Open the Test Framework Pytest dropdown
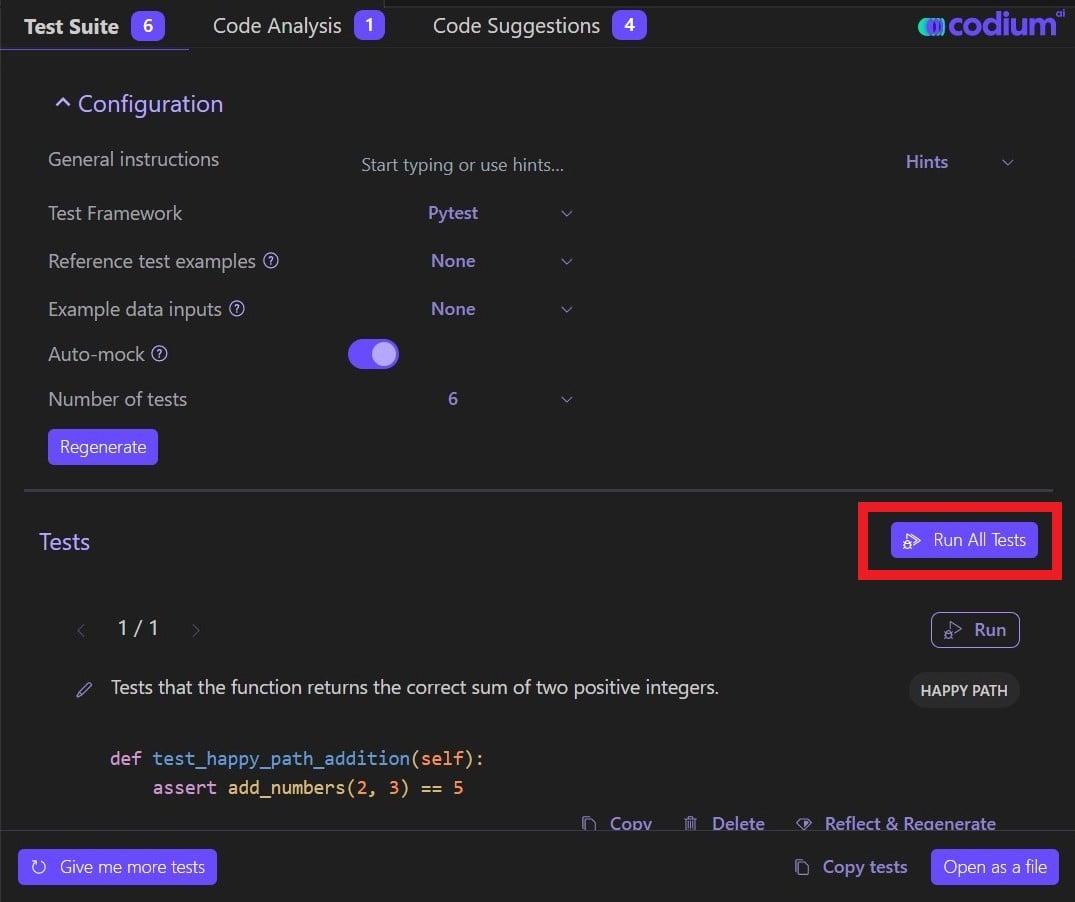This screenshot has height=902, width=1075. (x=500, y=213)
